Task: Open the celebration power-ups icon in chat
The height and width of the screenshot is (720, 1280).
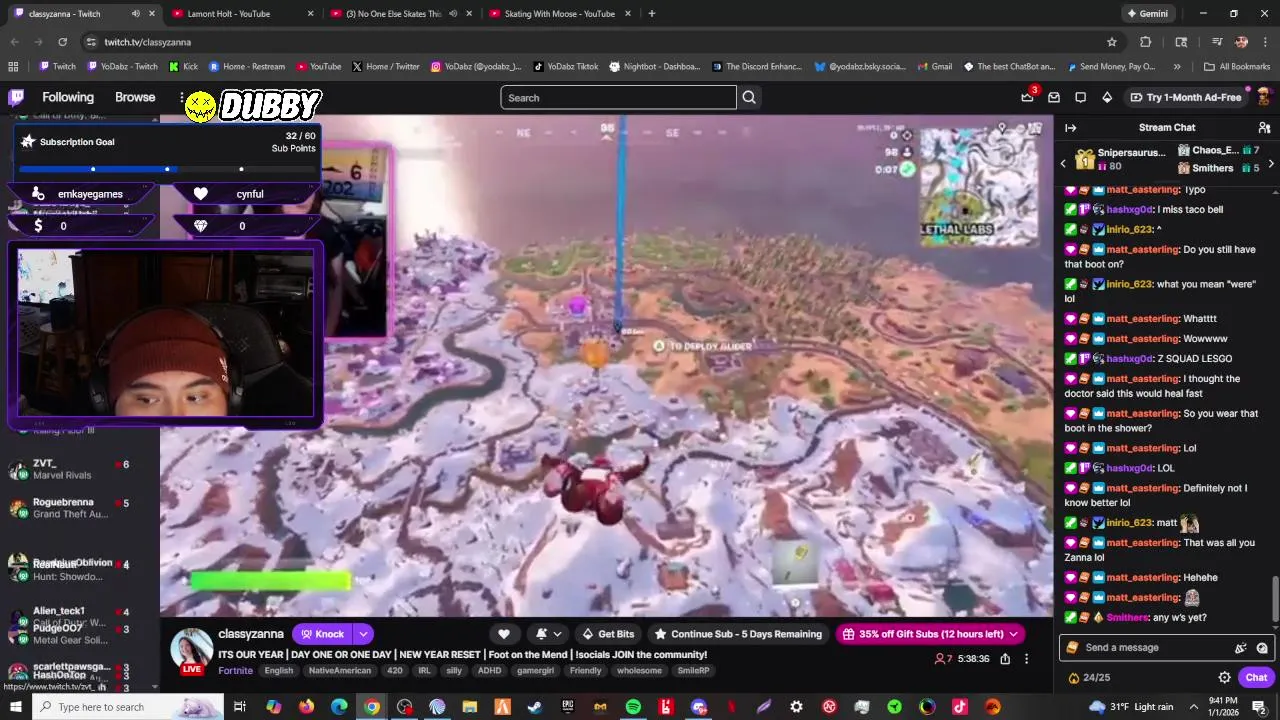Action: (1241, 647)
